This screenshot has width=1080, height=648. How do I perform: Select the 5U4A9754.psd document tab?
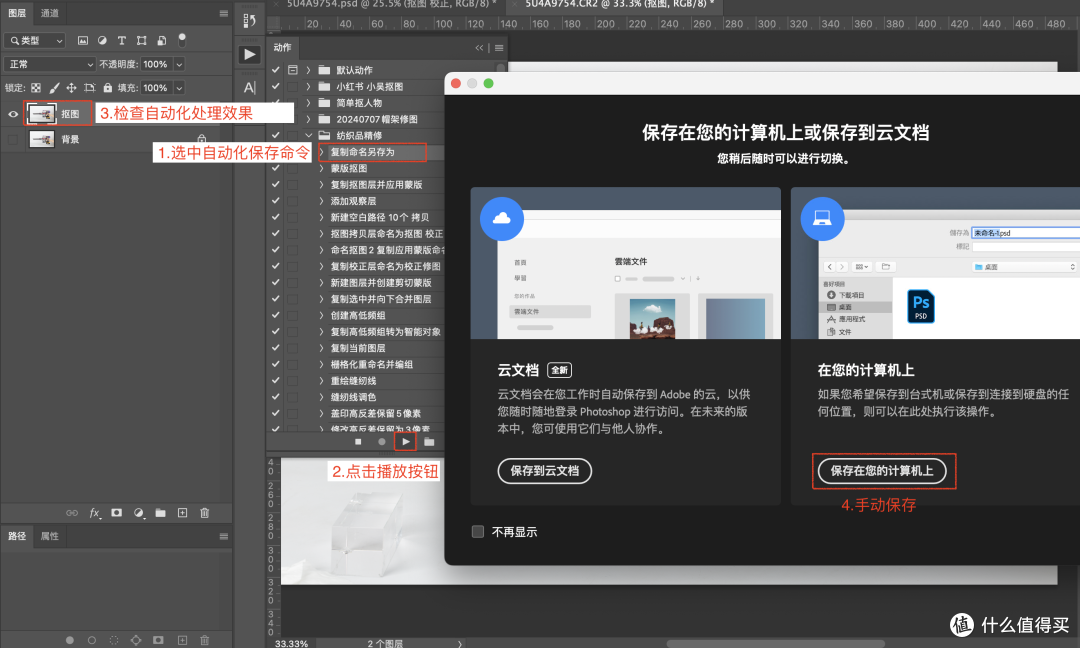[x=391, y=4]
